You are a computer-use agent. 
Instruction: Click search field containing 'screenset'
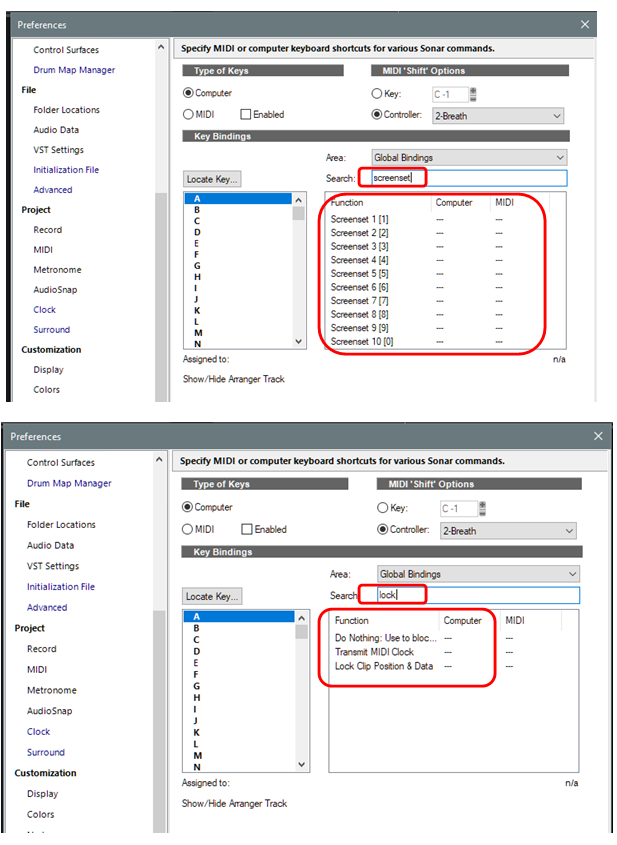point(469,178)
